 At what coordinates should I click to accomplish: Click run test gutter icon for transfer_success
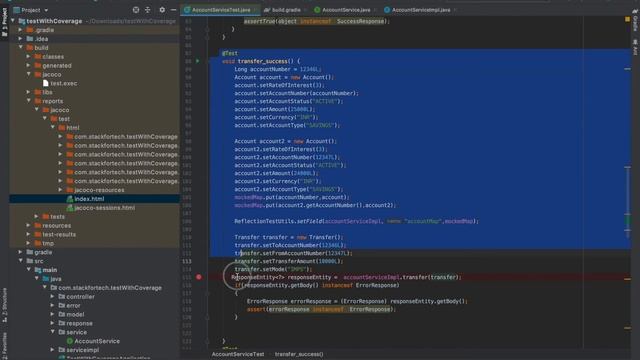tap(198, 61)
